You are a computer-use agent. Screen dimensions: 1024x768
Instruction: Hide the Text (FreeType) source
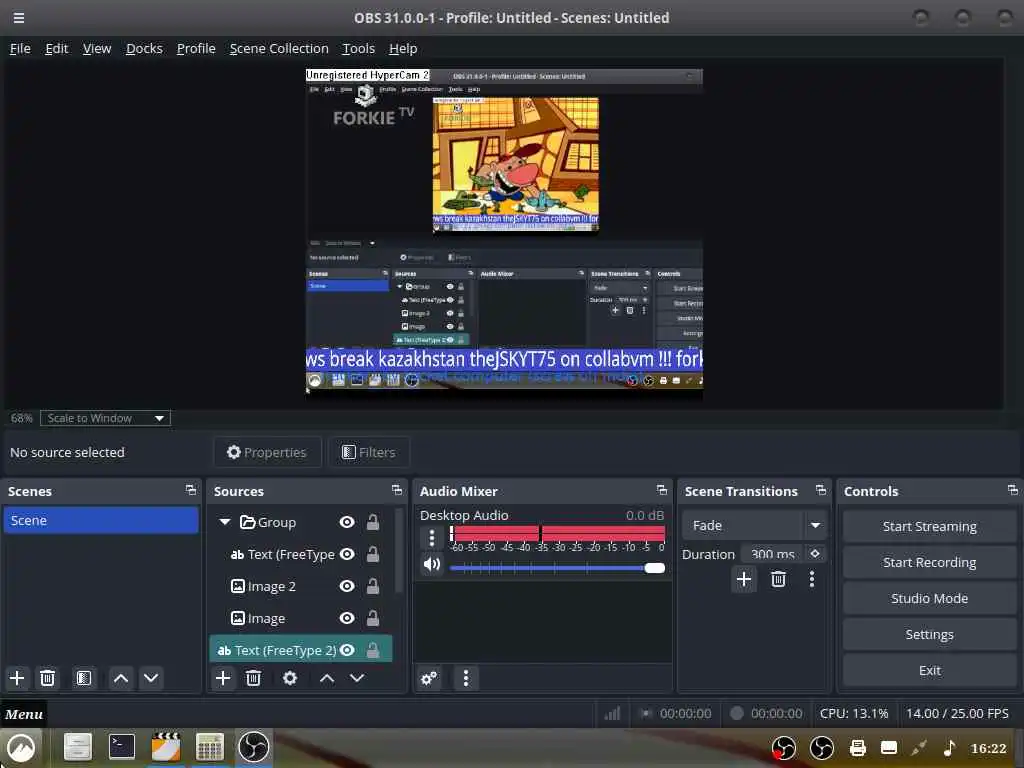[347, 554]
